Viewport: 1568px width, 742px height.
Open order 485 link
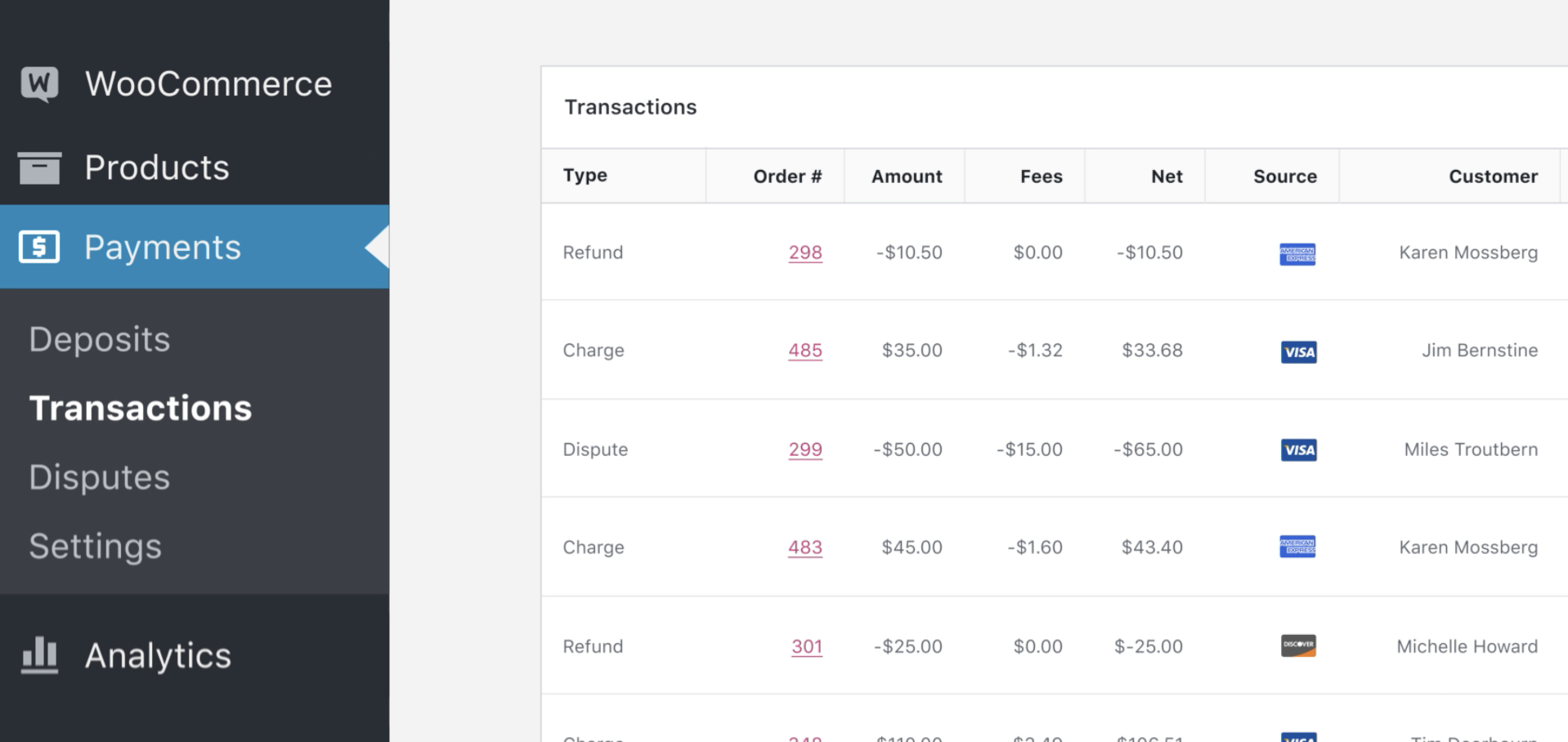tap(805, 351)
